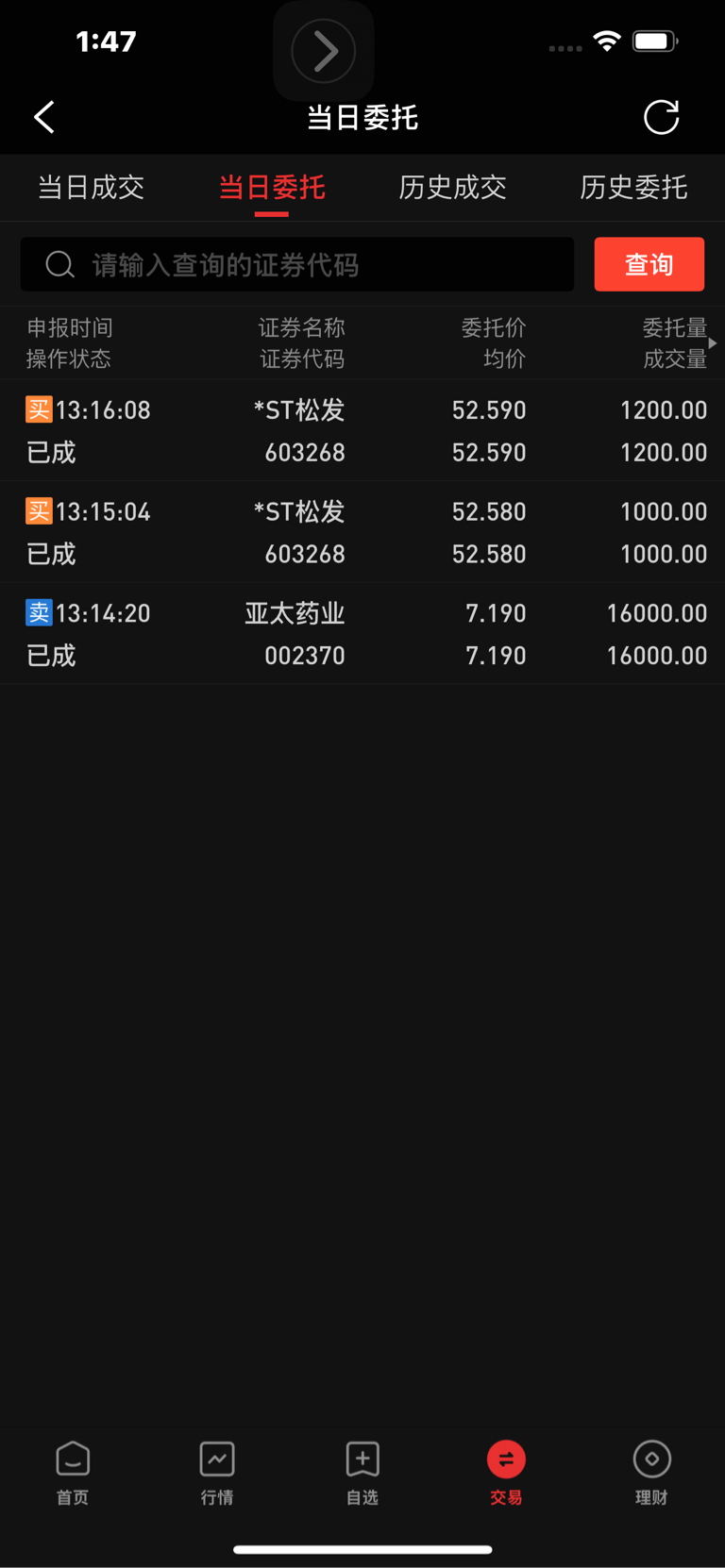Open the 亚太药业 sell order row

coord(362,634)
